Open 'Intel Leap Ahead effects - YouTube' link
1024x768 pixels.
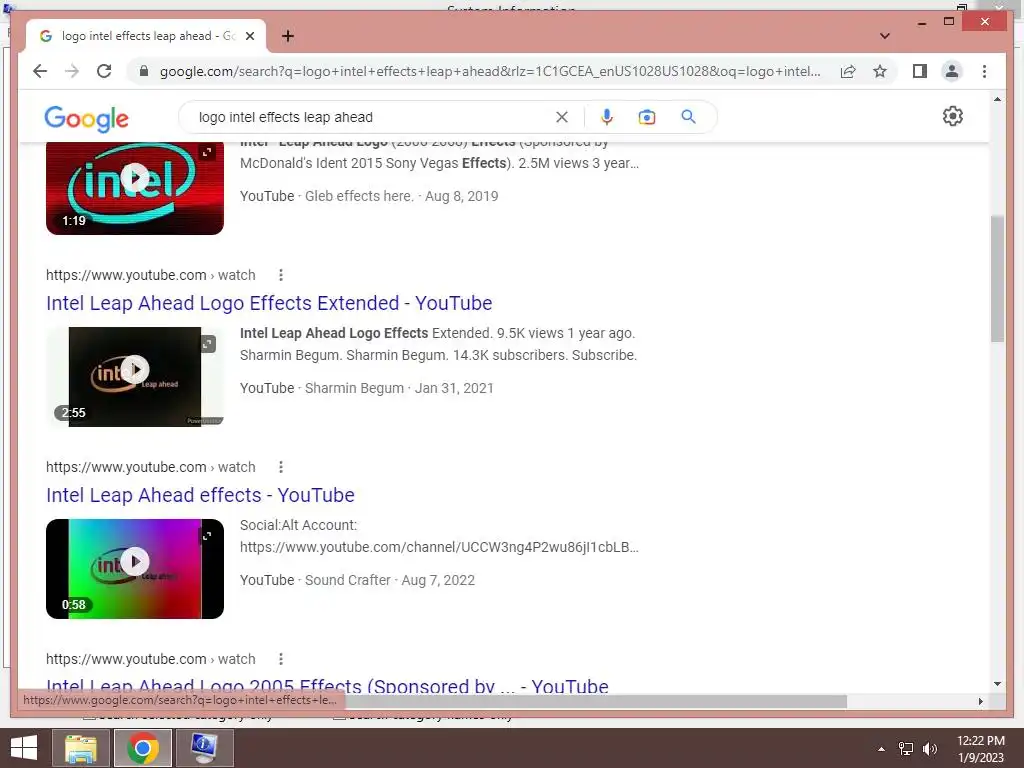point(200,495)
